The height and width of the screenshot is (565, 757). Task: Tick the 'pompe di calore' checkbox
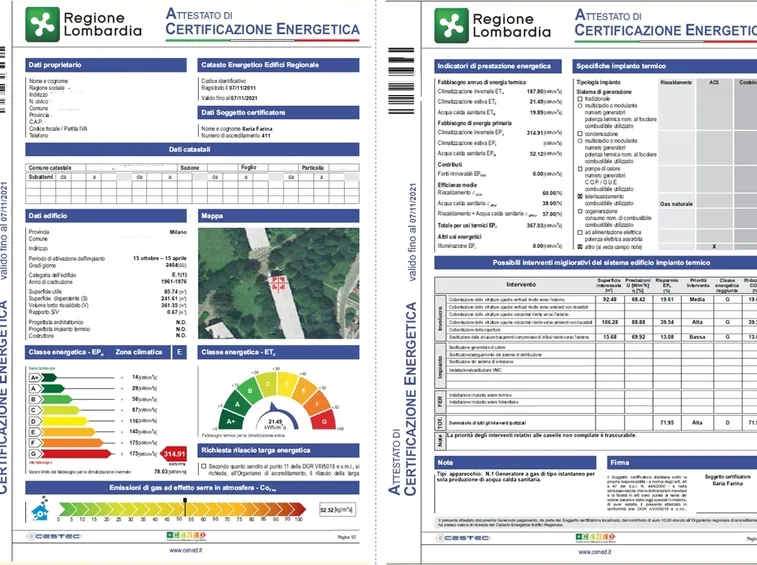580,169
